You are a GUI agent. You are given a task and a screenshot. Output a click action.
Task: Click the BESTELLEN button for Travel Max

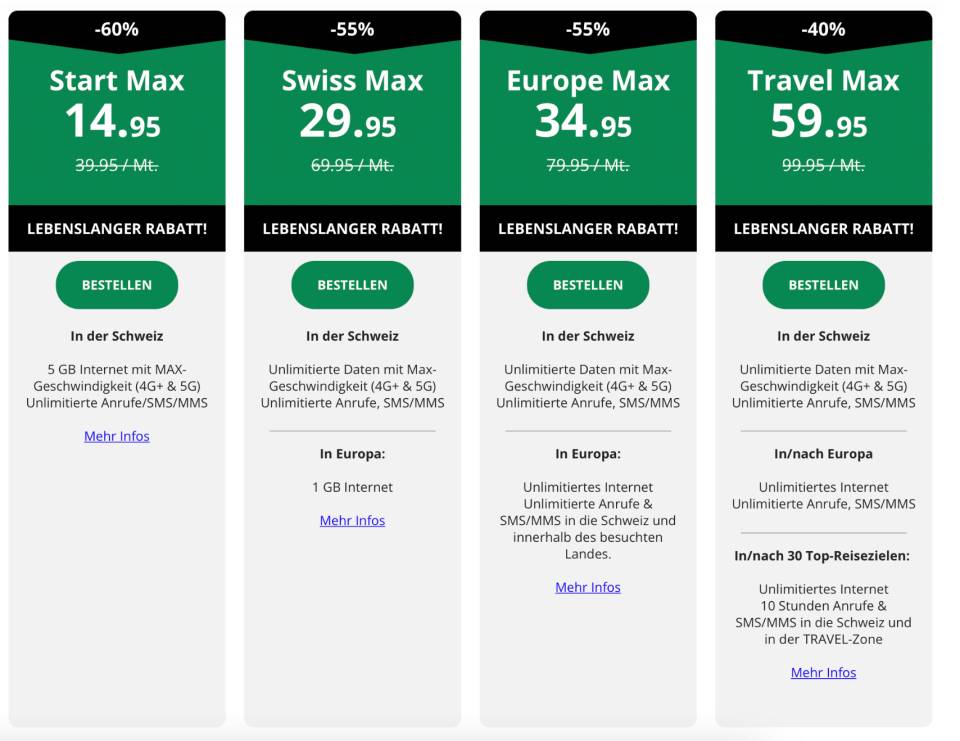[x=824, y=284]
